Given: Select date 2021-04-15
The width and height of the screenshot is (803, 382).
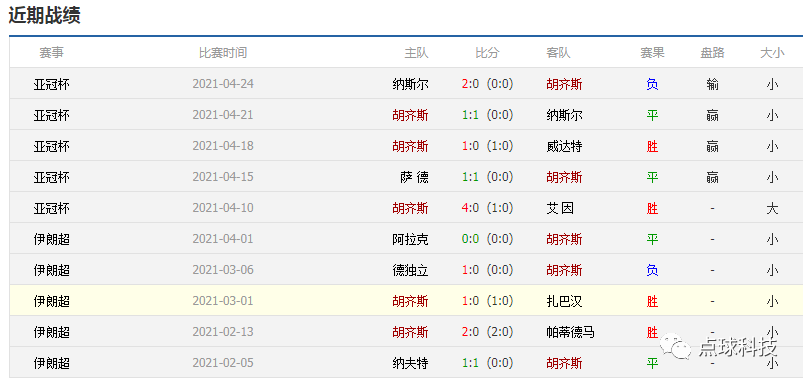Looking at the screenshot, I should (223, 177).
